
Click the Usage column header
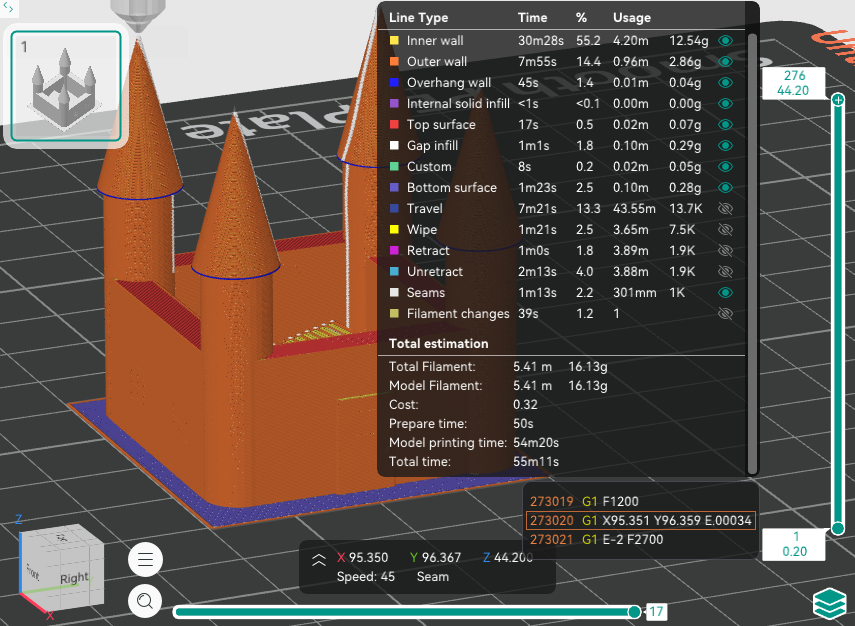click(631, 17)
